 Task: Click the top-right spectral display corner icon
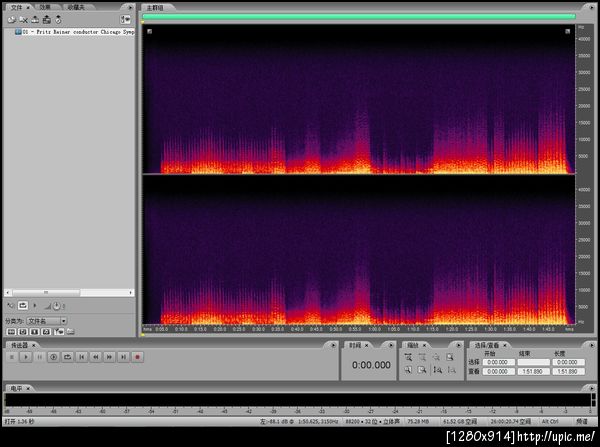pyautogui.click(x=567, y=31)
